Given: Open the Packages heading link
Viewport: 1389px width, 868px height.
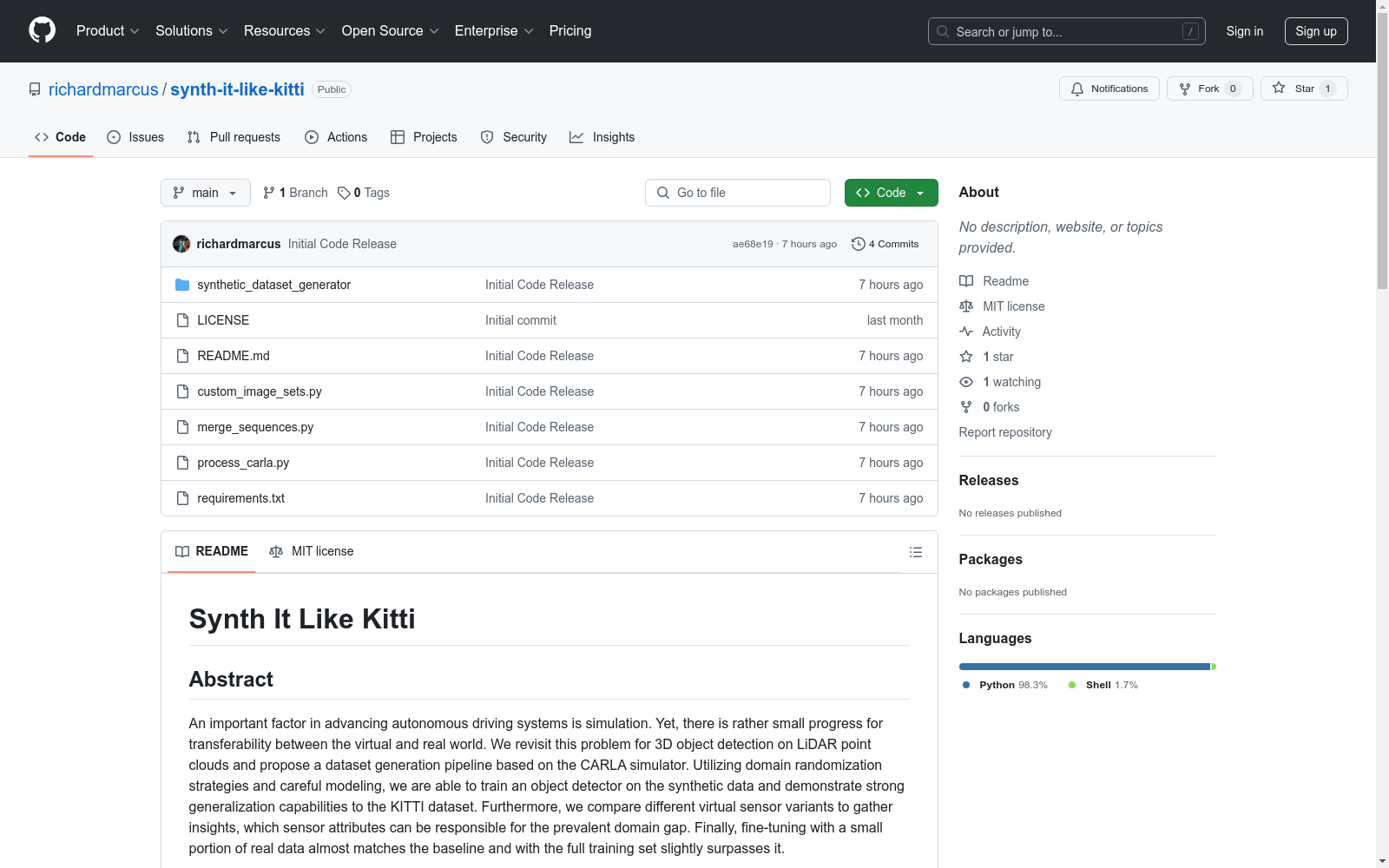Looking at the screenshot, I should point(991,559).
